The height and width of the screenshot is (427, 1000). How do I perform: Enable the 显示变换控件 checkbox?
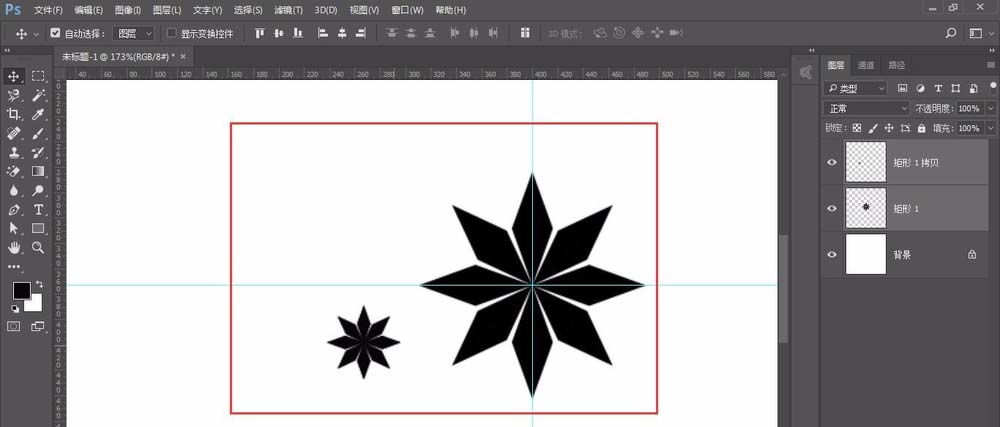[171, 33]
